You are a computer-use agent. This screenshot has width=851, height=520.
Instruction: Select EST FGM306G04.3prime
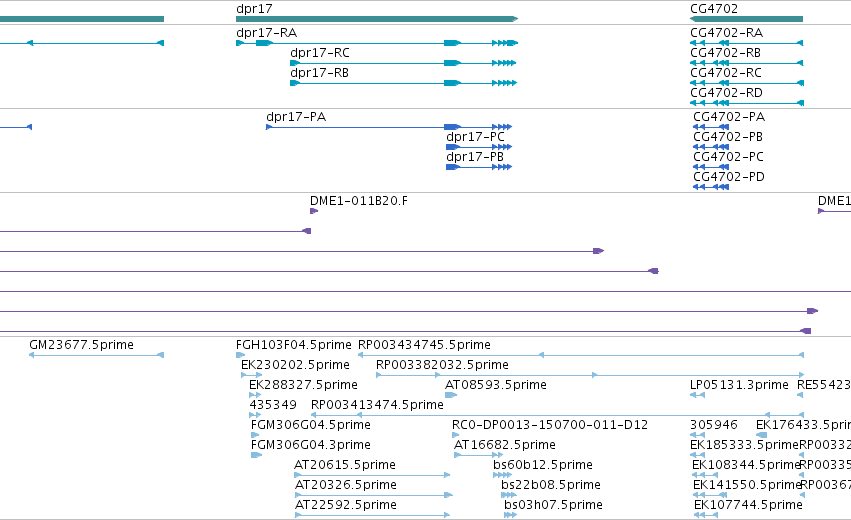[311, 445]
